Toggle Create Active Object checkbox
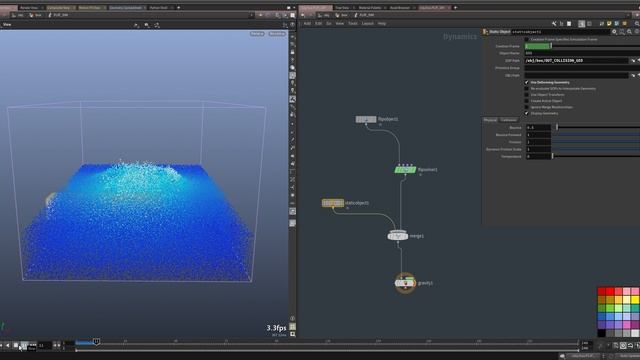The height and width of the screenshot is (360, 640). [x=527, y=101]
